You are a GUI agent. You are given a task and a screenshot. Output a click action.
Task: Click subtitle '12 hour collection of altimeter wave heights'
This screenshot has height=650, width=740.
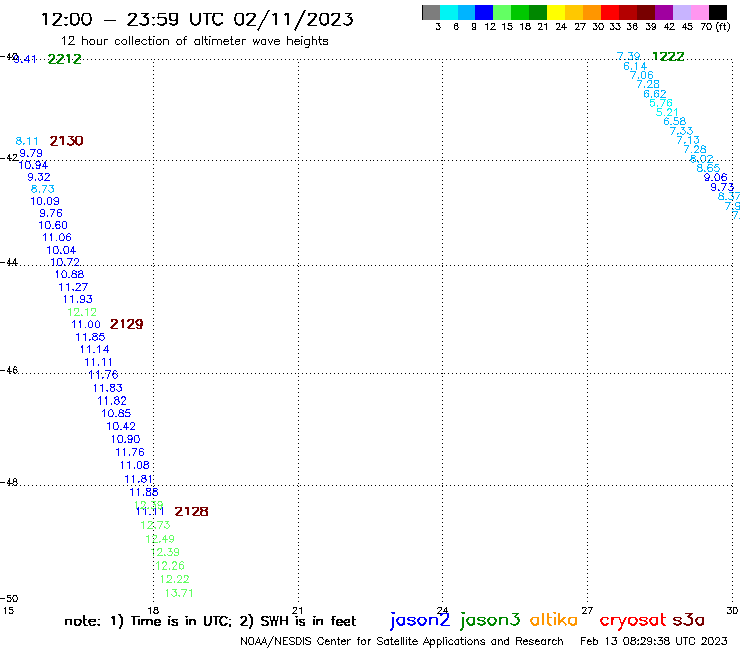(194, 41)
